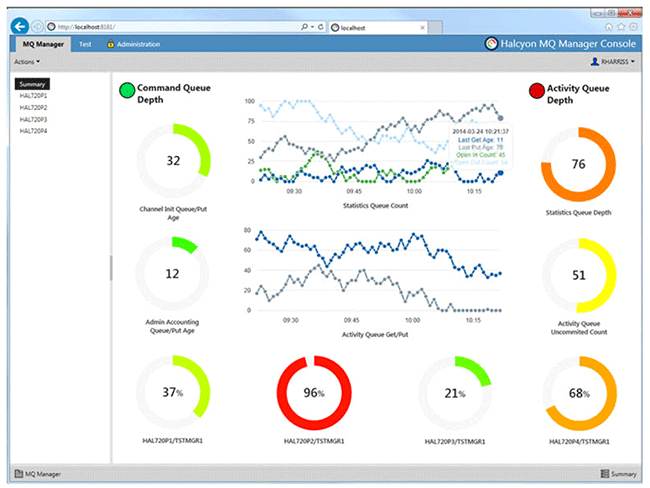Click the Activity Queue Depth heading

pyautogui.click(x=578, y=94)
